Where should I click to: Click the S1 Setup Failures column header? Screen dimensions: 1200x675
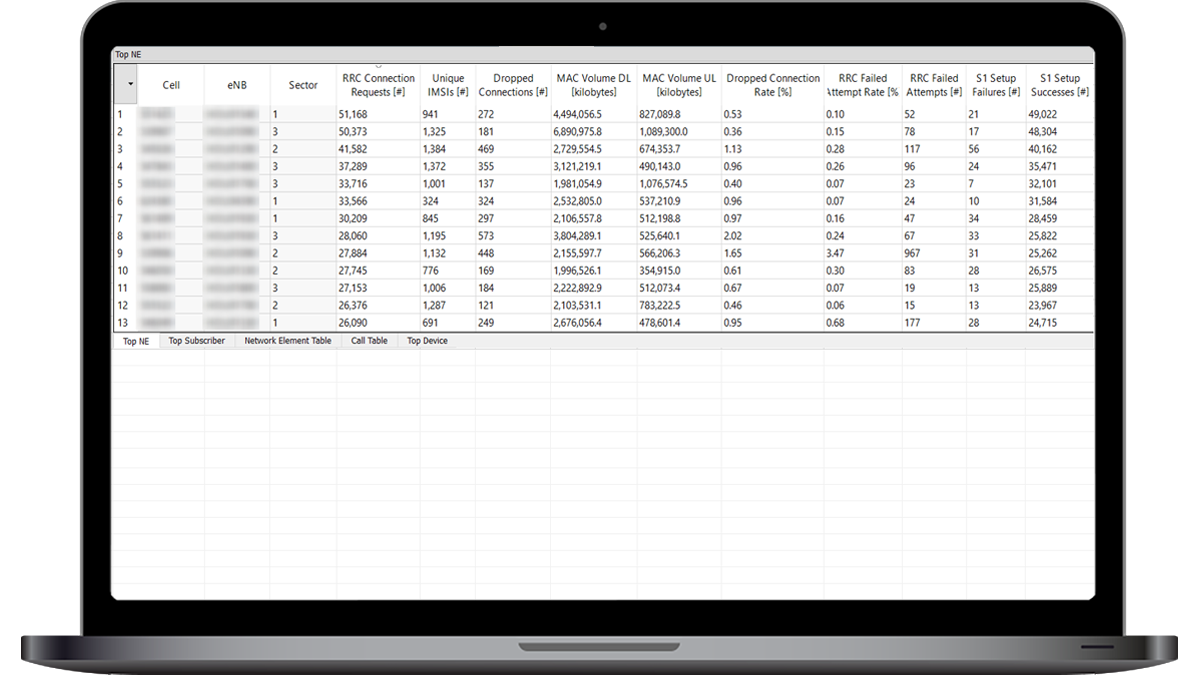tap(995, 85)
